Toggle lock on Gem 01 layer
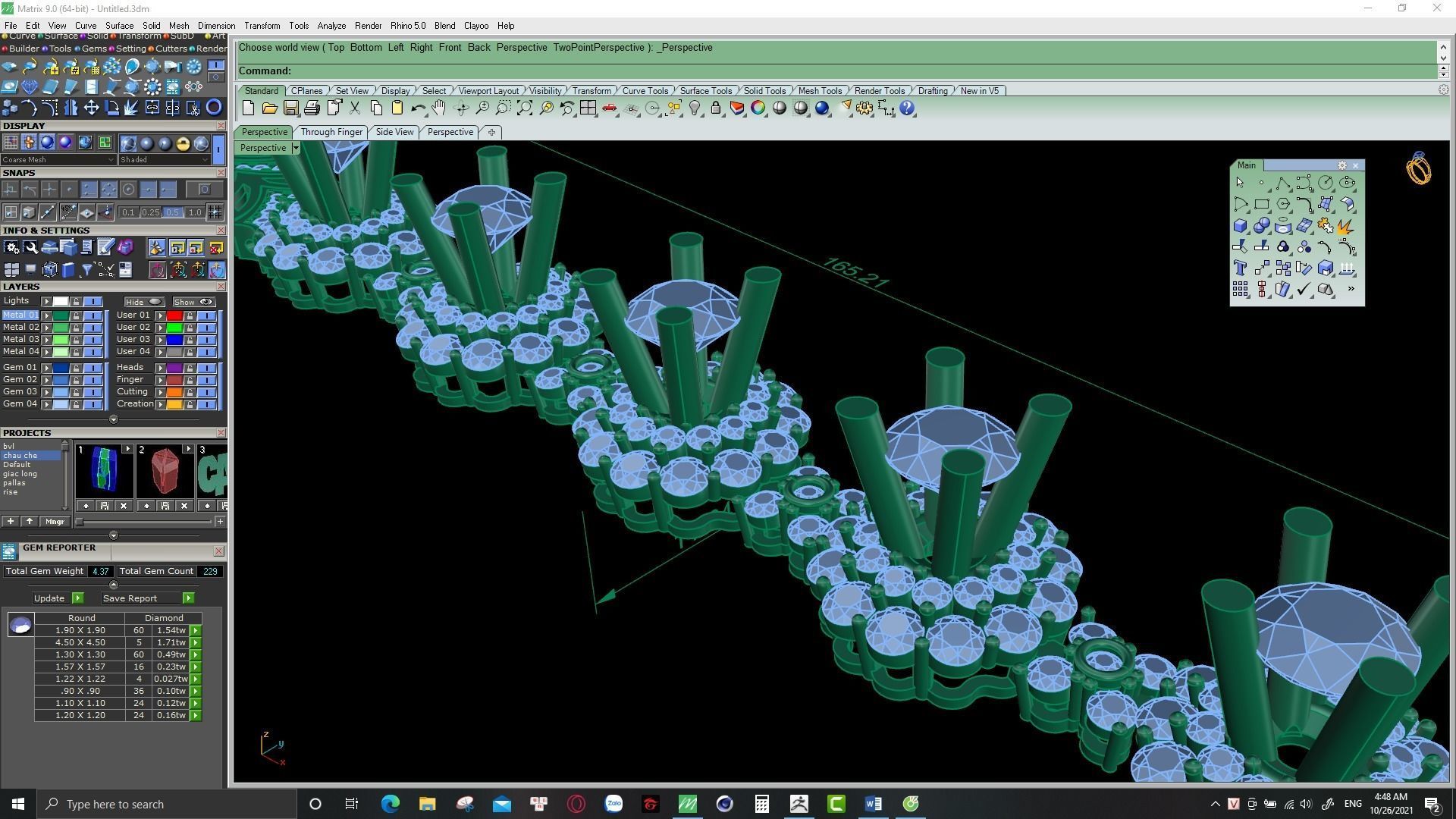This screenshot has width=1456, height=819. [76, 368]
